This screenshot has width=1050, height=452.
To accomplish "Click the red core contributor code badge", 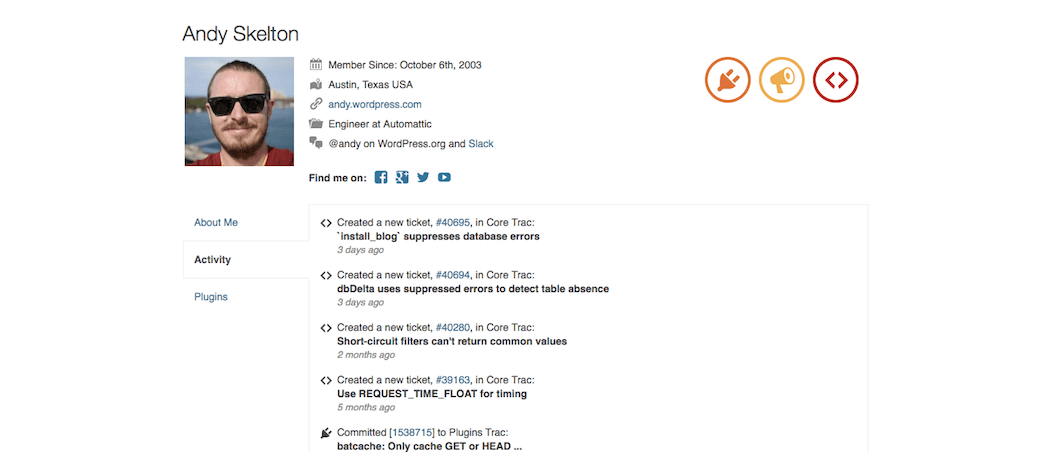I will point(836,80).
